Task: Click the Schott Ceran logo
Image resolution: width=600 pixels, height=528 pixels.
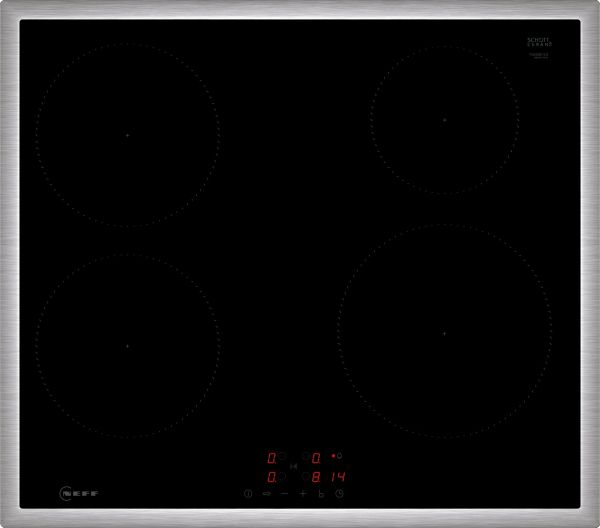Action: [x=539, y=43]
